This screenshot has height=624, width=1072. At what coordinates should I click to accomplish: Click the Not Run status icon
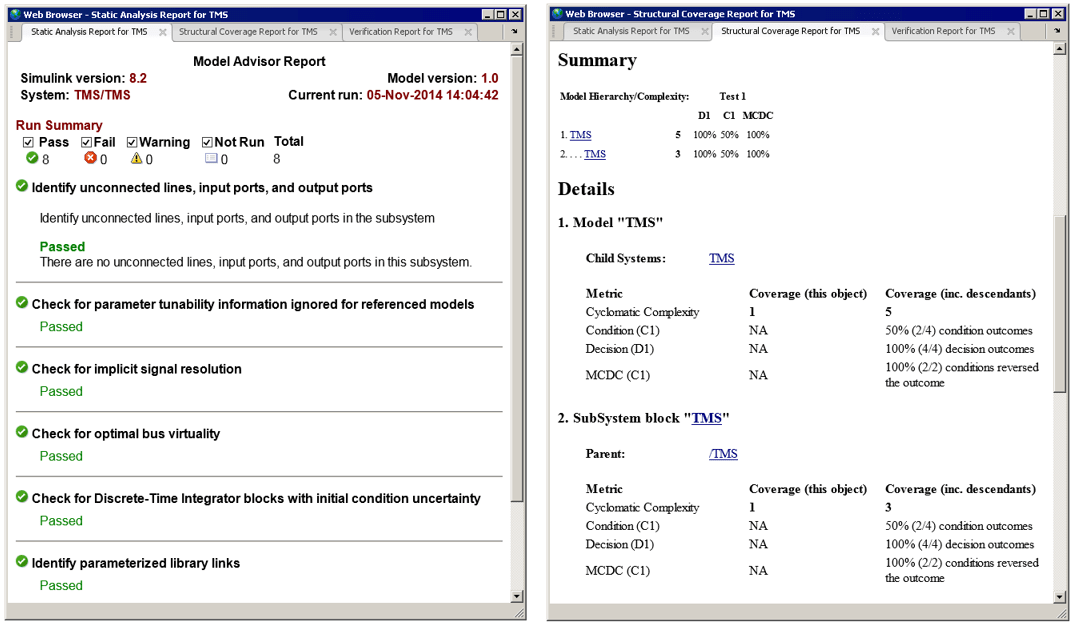coord(210,159)
